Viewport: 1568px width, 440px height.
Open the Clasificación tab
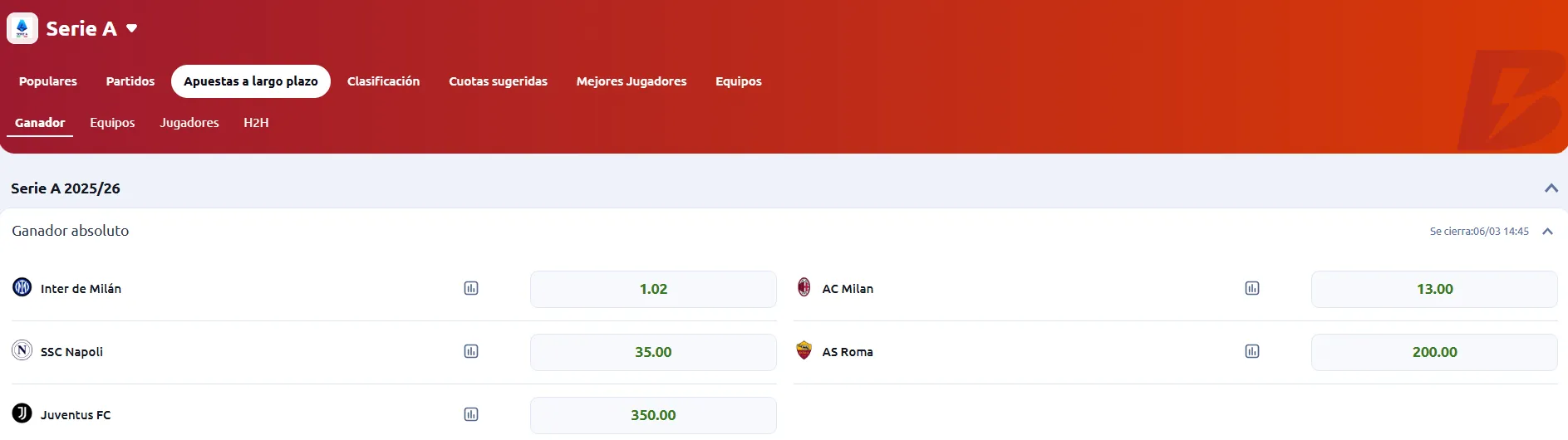[383, 81]
